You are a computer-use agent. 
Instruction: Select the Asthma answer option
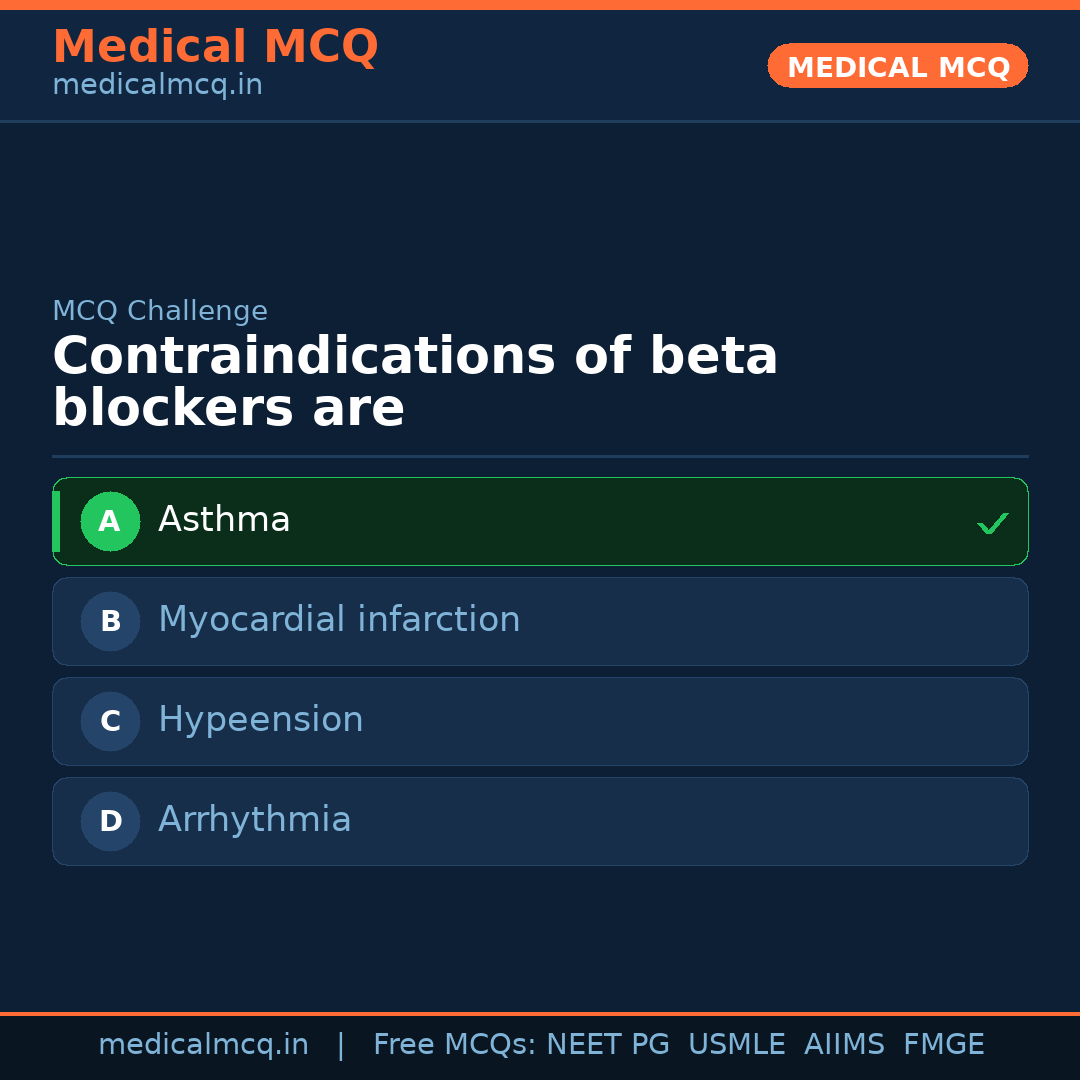540,521
